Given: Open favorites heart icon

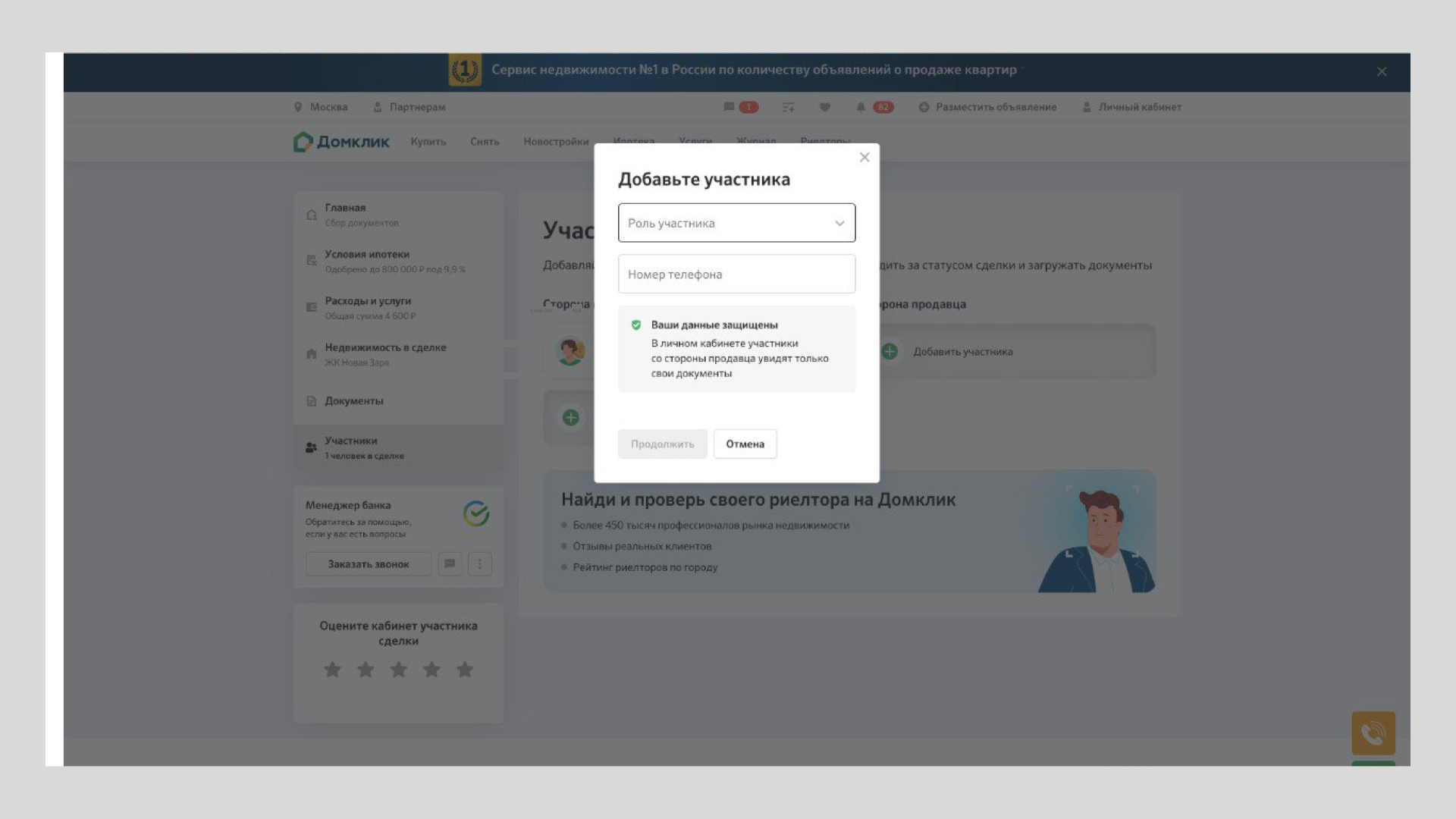Looking at the screenshot, I should 824,107.
